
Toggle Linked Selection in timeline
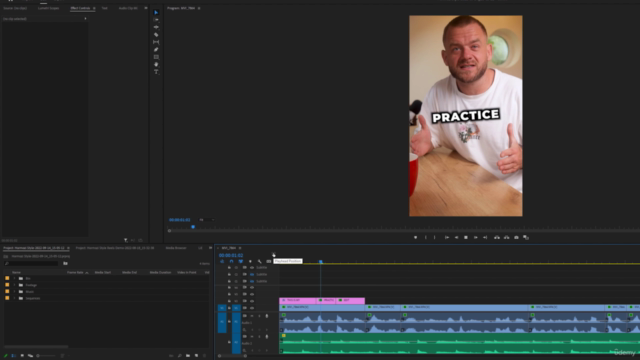pos(241,261)
